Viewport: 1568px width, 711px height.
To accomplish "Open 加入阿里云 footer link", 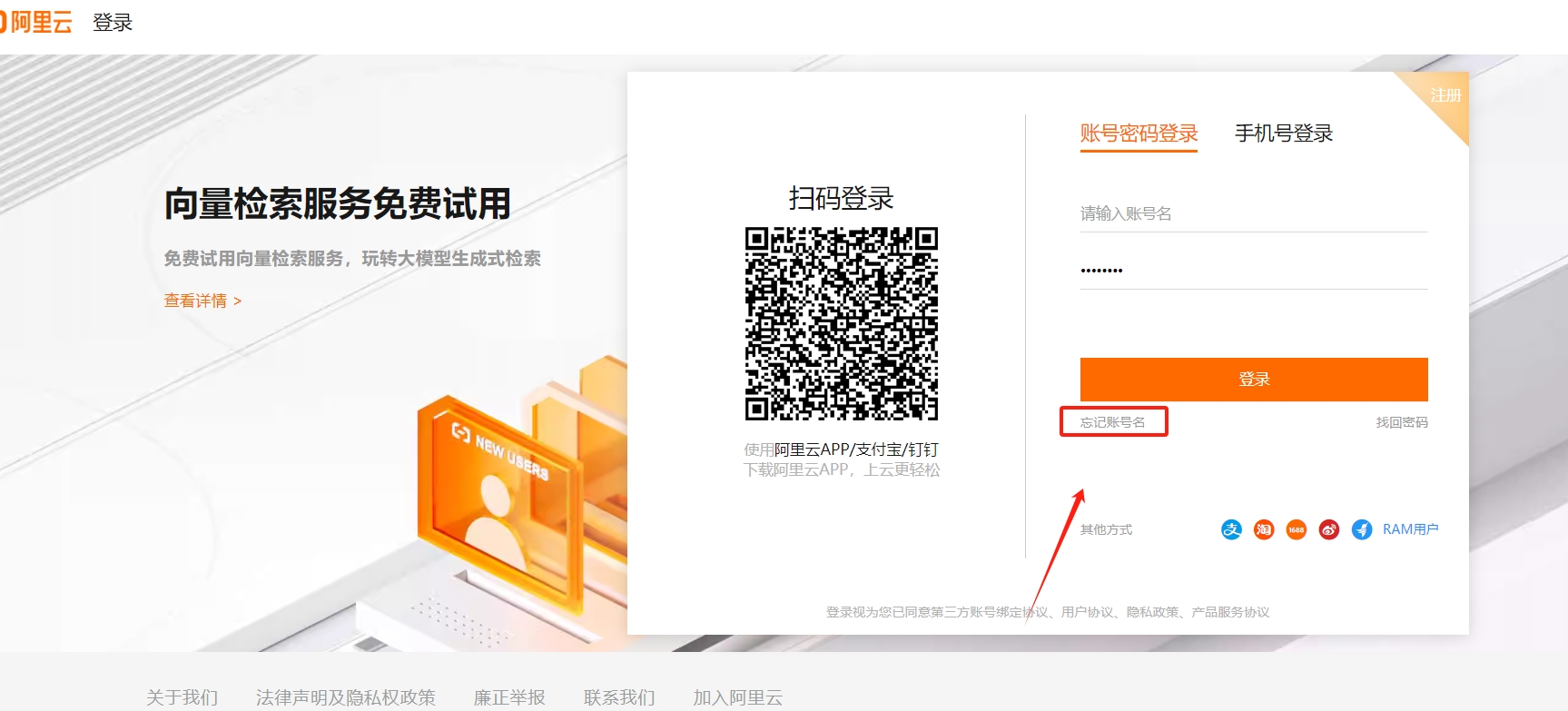I will [738, 697].
